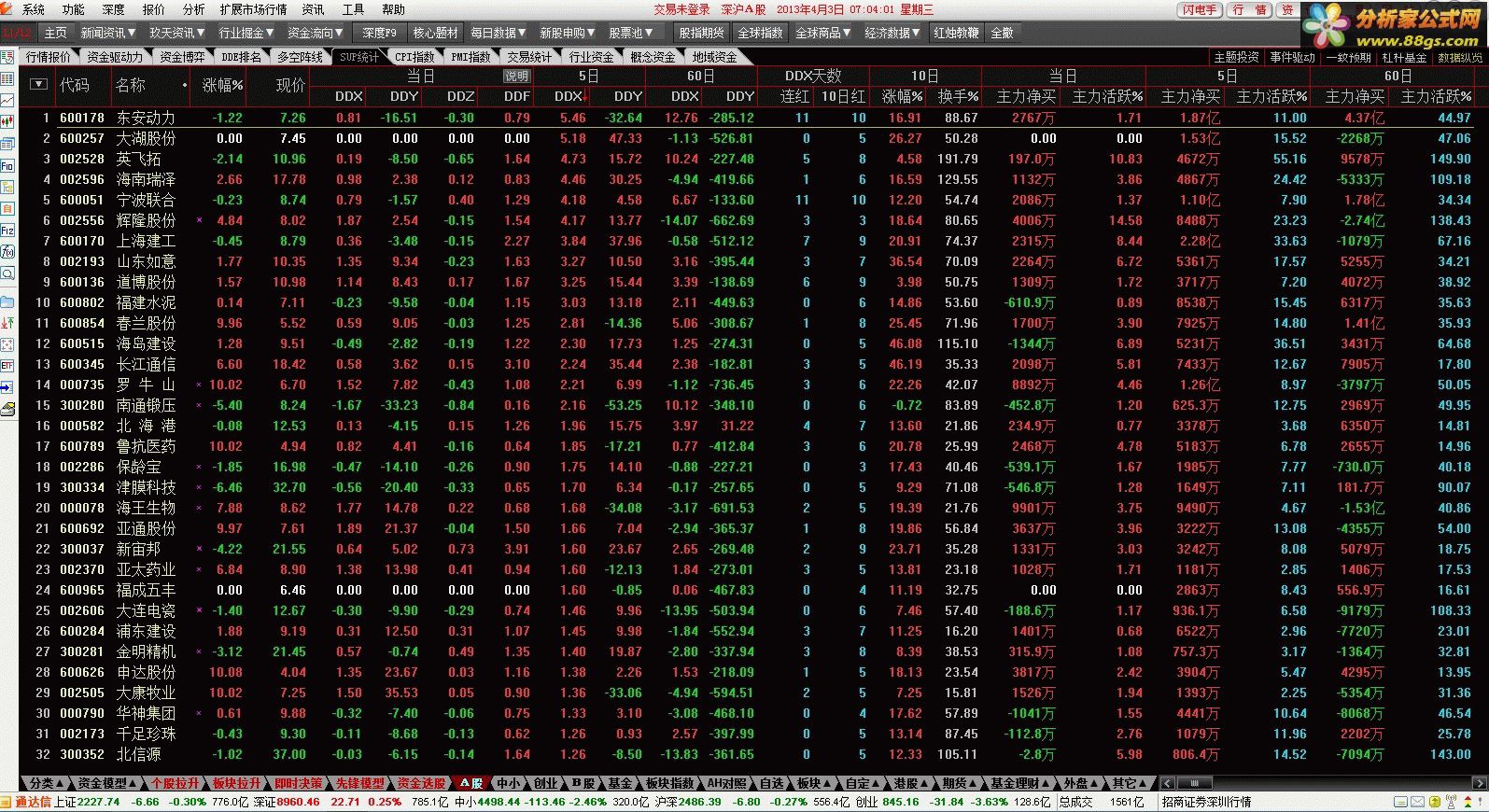Open the 新闻资讯 dropdown
This screenshot has width=1489, height=812.
tap(108, 33)
